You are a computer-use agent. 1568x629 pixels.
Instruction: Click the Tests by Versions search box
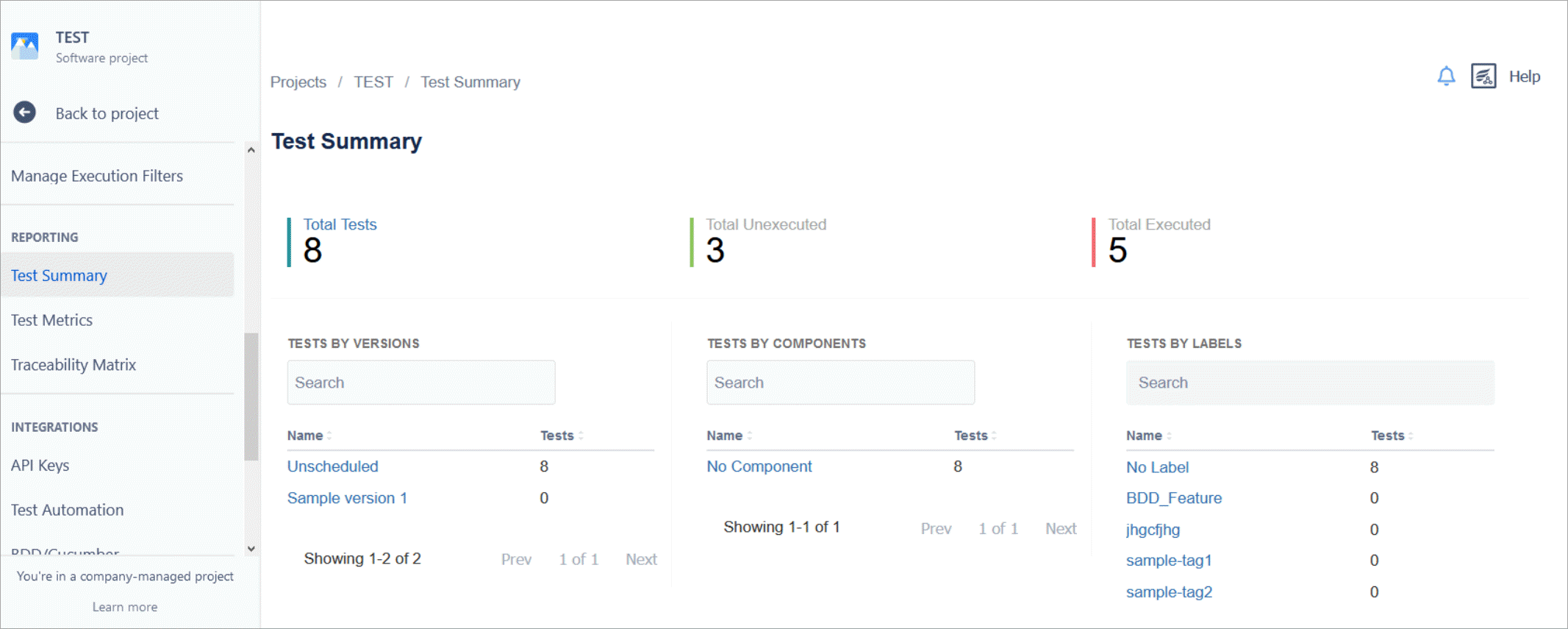pyautogui.click(x=420, y=382)
